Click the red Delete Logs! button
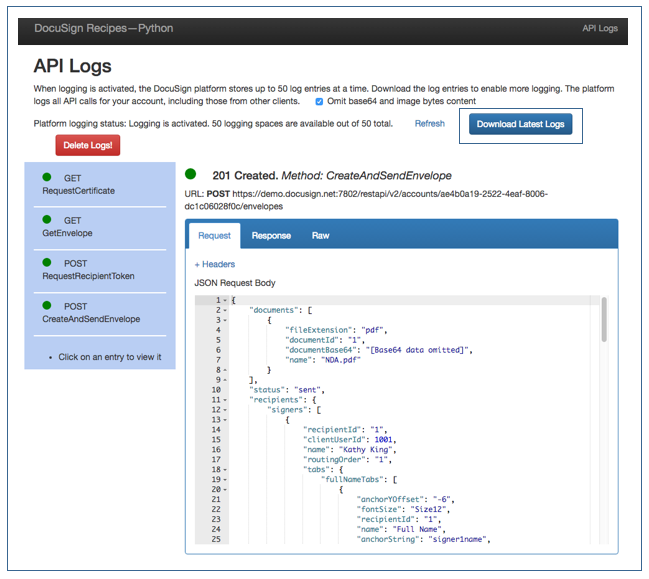Viewport: 649px width, 579px height. click(x=88, y=145)
